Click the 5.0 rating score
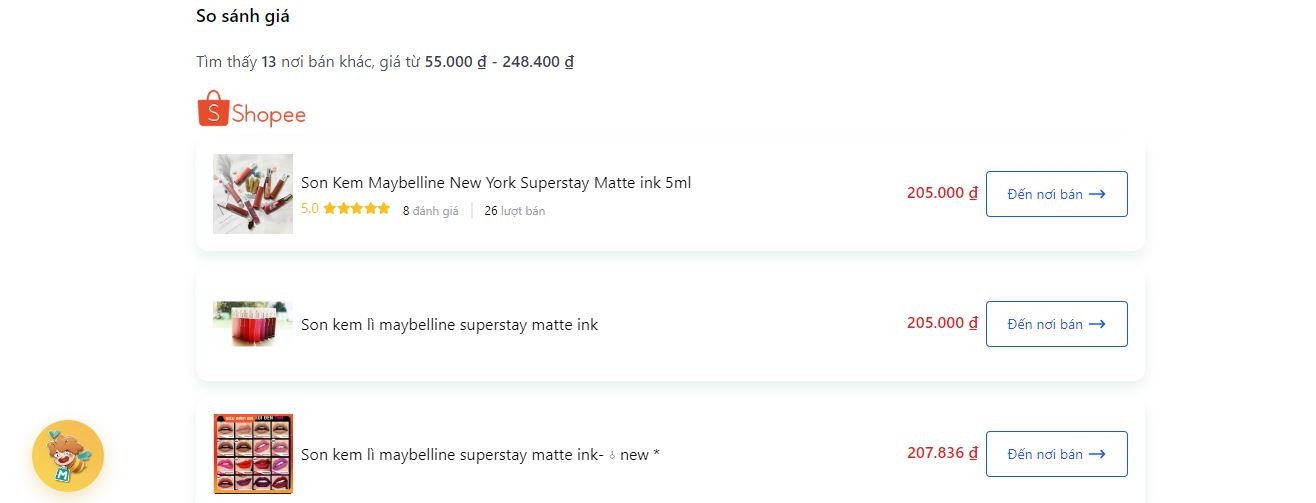The image size is (1316, 503). pyautogui.click(x=310, y=209)
